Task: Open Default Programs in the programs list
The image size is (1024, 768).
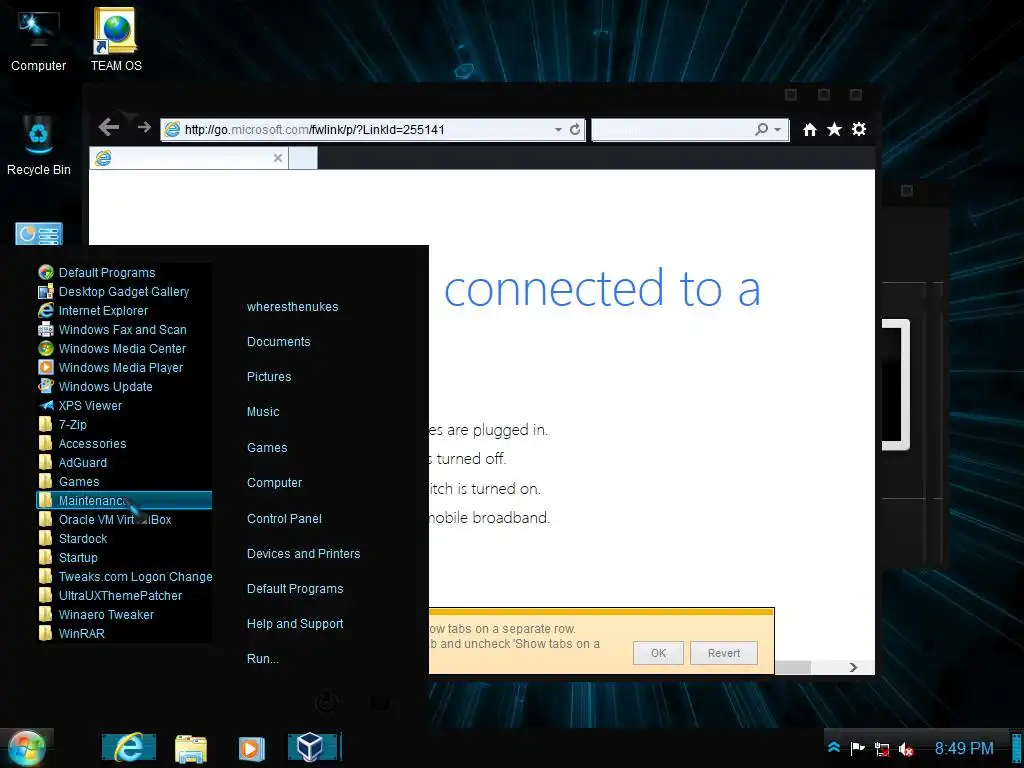Action: tap(124, 272)
